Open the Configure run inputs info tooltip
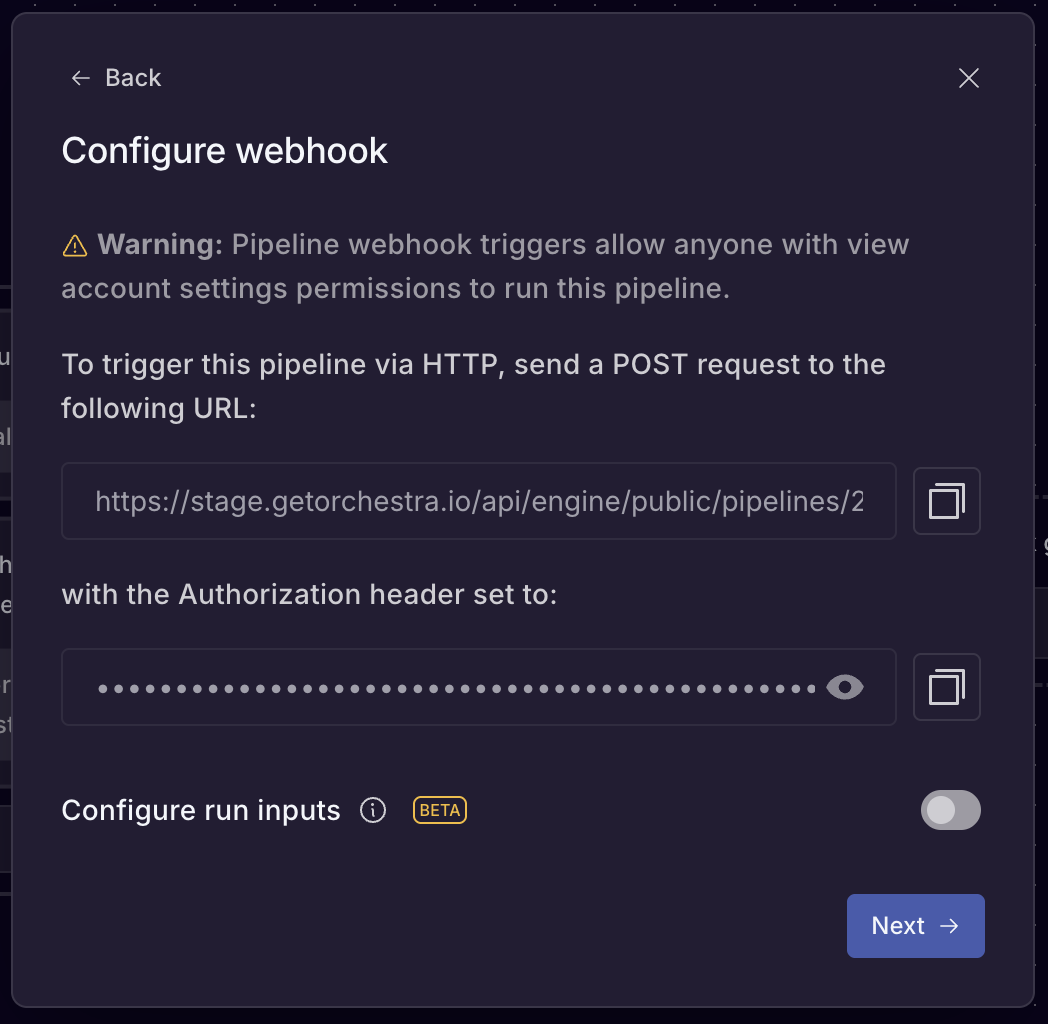1048x1024 pixels. pos(372,811)
